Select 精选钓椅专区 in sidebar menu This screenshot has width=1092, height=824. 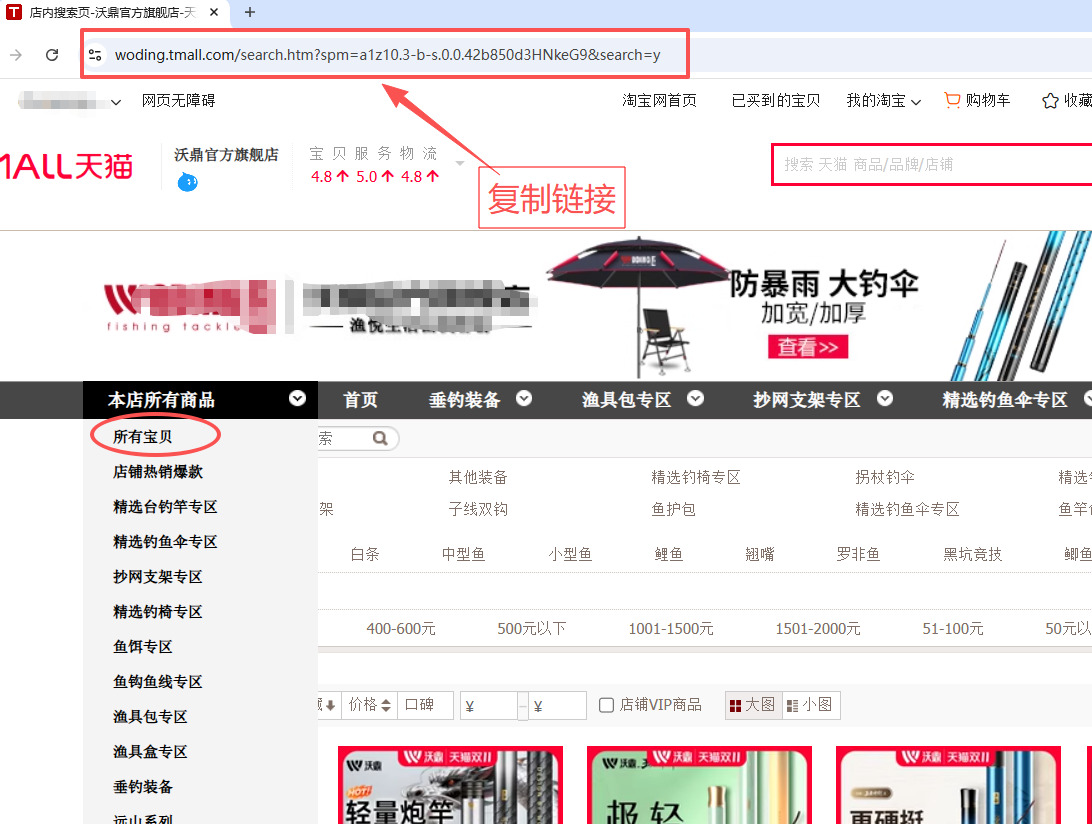(157, 612)
